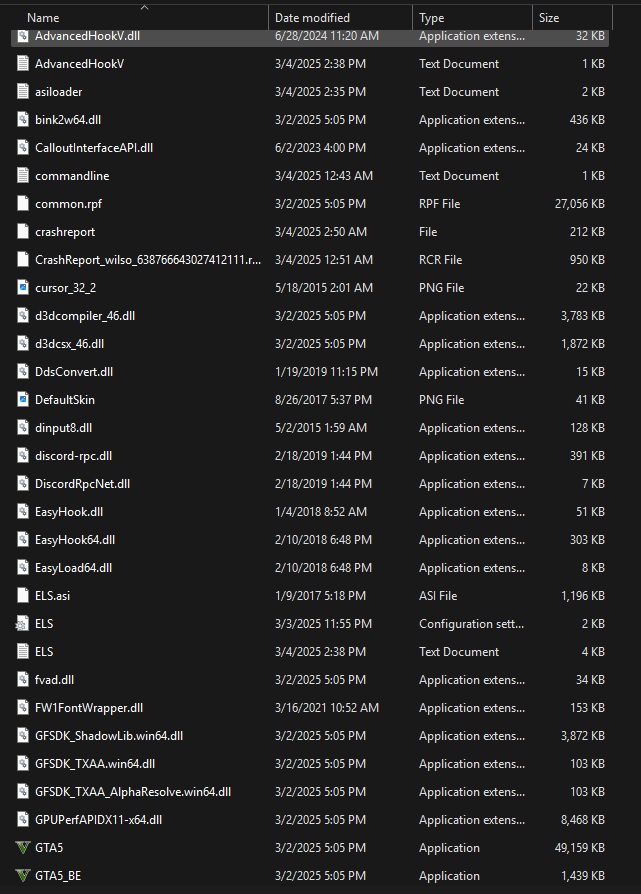
Task: Select the GFSDK_ShadowLib.win64.dll file name
Action: click(109, 735)
